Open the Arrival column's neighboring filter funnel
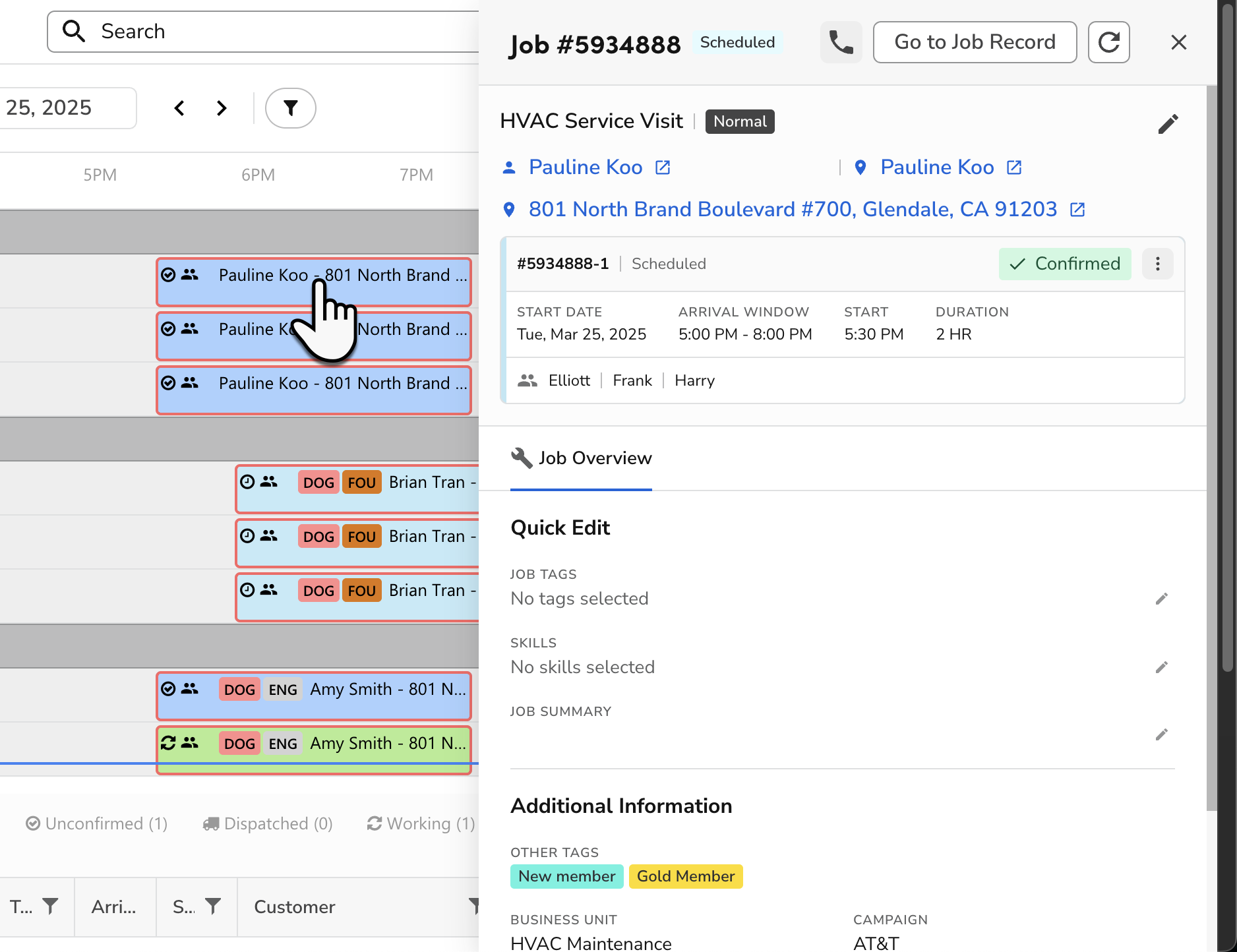Screen dimensions: 1237x952 coord(212,907)
